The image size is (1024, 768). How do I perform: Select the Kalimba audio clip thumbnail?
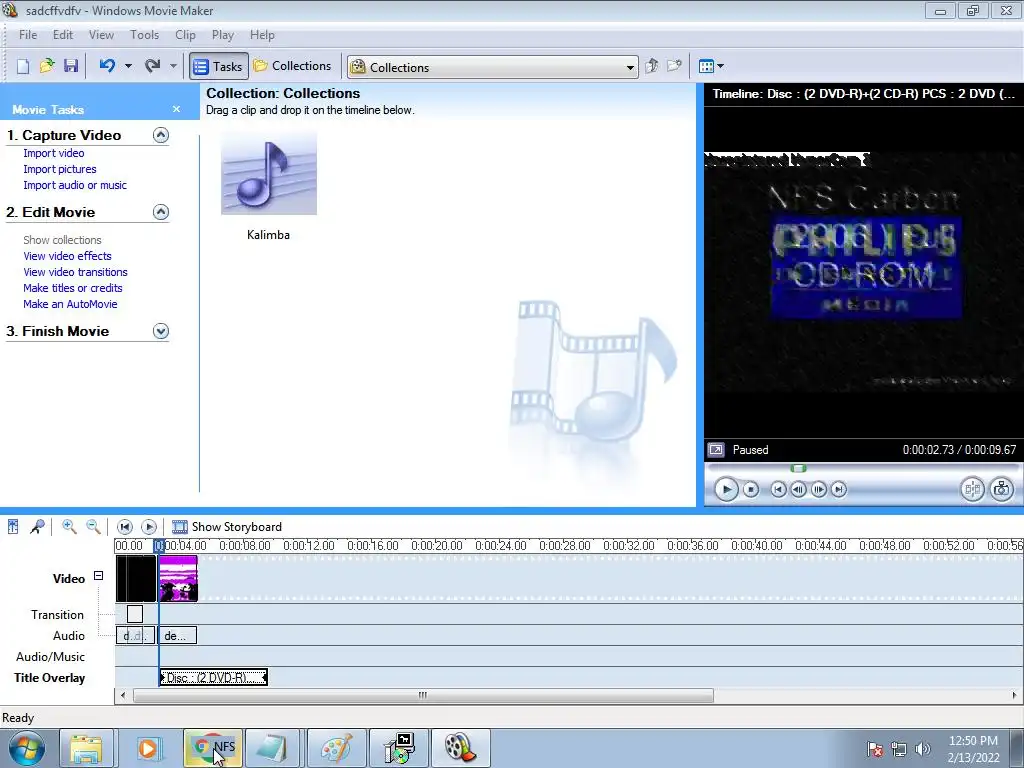[x=268, y=172]
